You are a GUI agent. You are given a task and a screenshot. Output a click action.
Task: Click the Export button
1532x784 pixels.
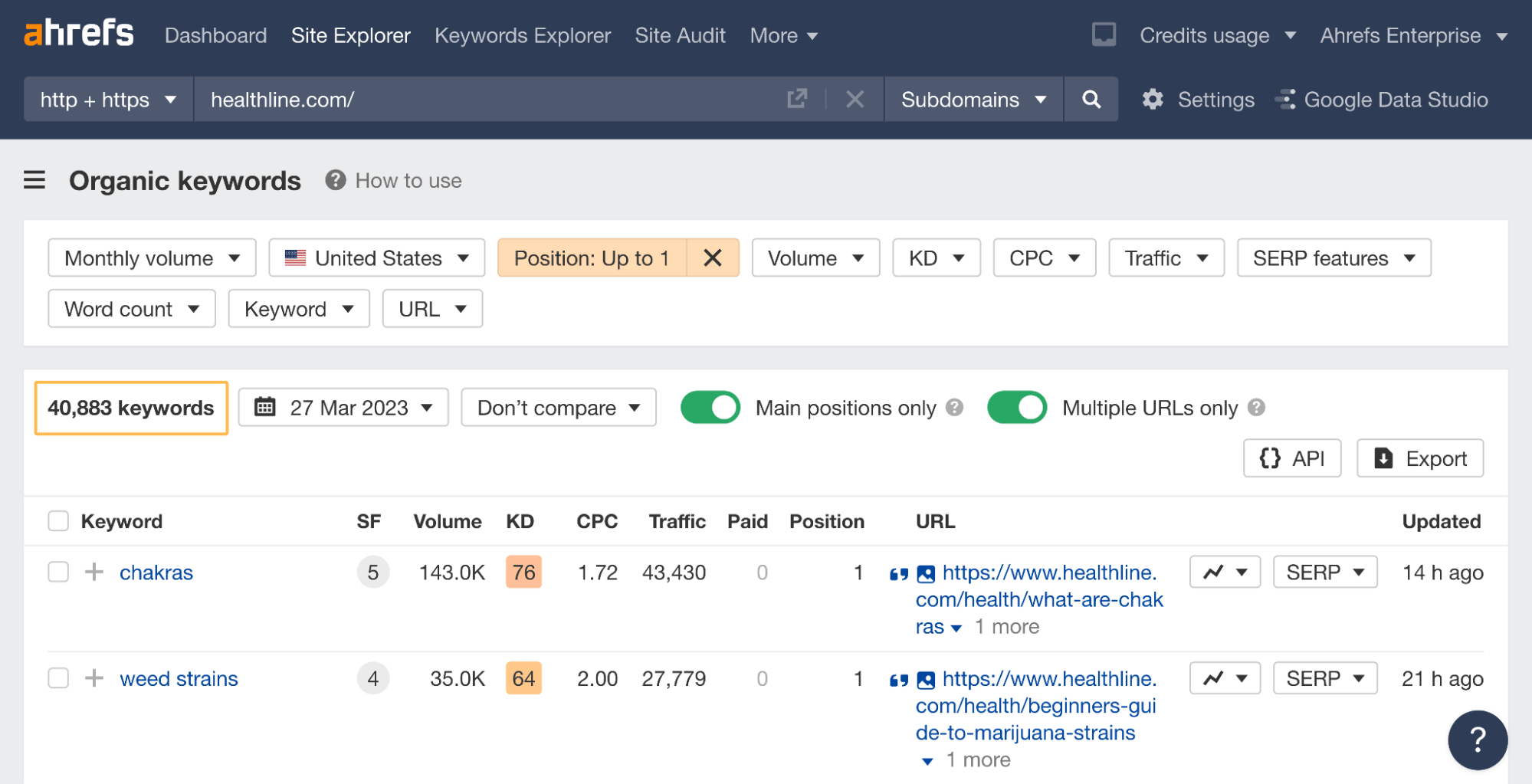[x=1419, y=458]
